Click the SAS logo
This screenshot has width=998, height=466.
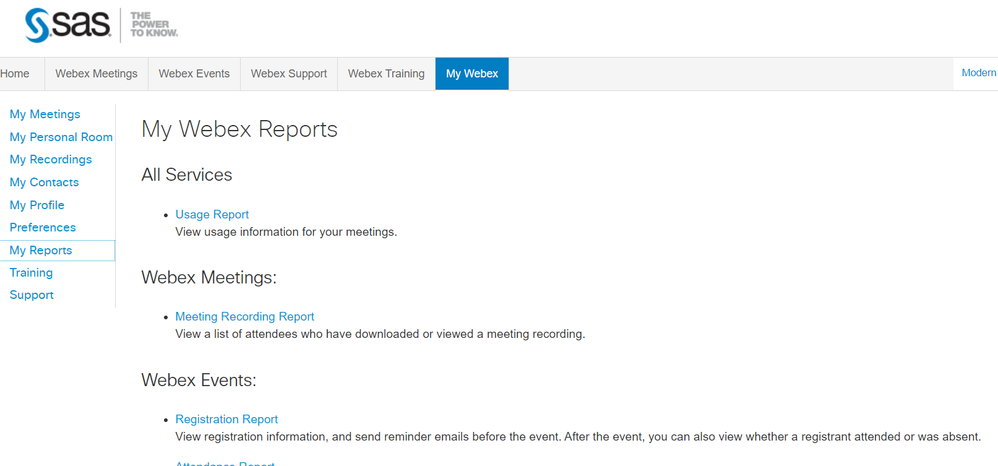coord(69,25)
